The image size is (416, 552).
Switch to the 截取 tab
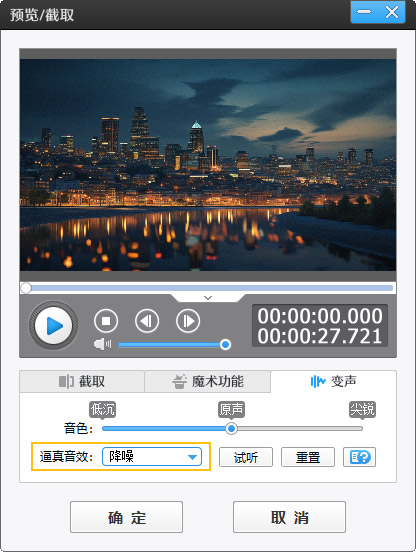coord(82,381)
